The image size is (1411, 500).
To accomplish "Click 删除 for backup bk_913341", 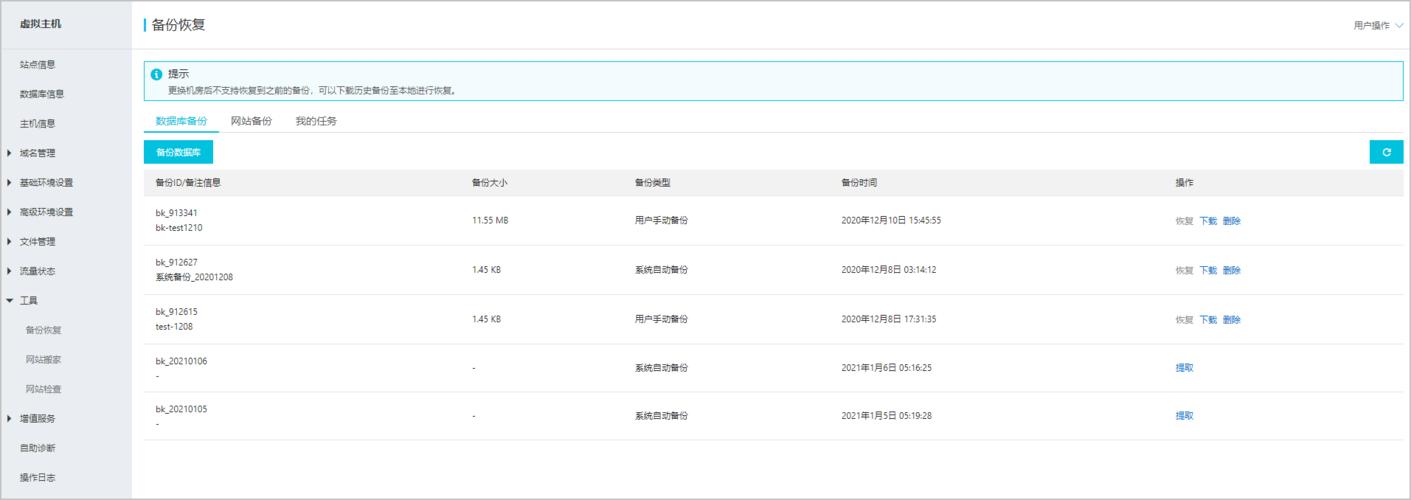I will click(1232, 221).
